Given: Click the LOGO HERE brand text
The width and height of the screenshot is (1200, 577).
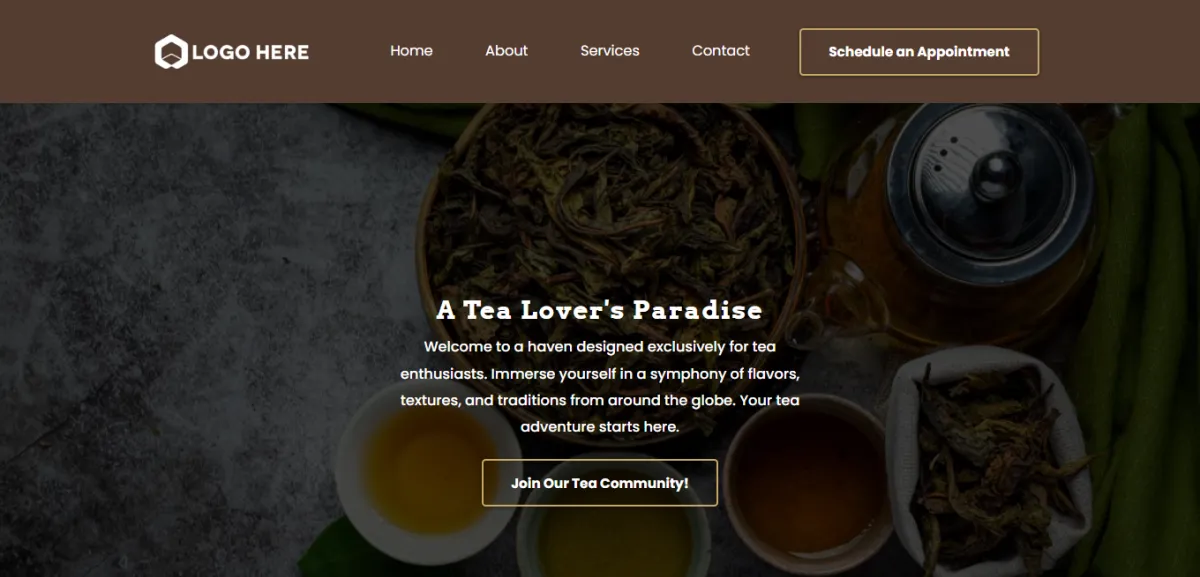Looking at the screenshot, I should pos(250,52).
